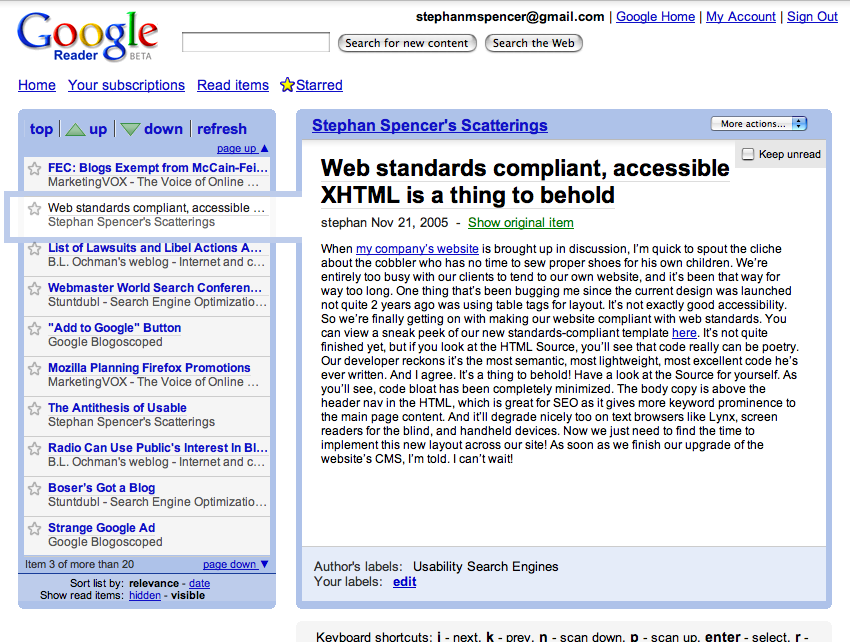Screen dimensions: 850x642
Task: Open the My Account link
Action: [x=740, y=17]
